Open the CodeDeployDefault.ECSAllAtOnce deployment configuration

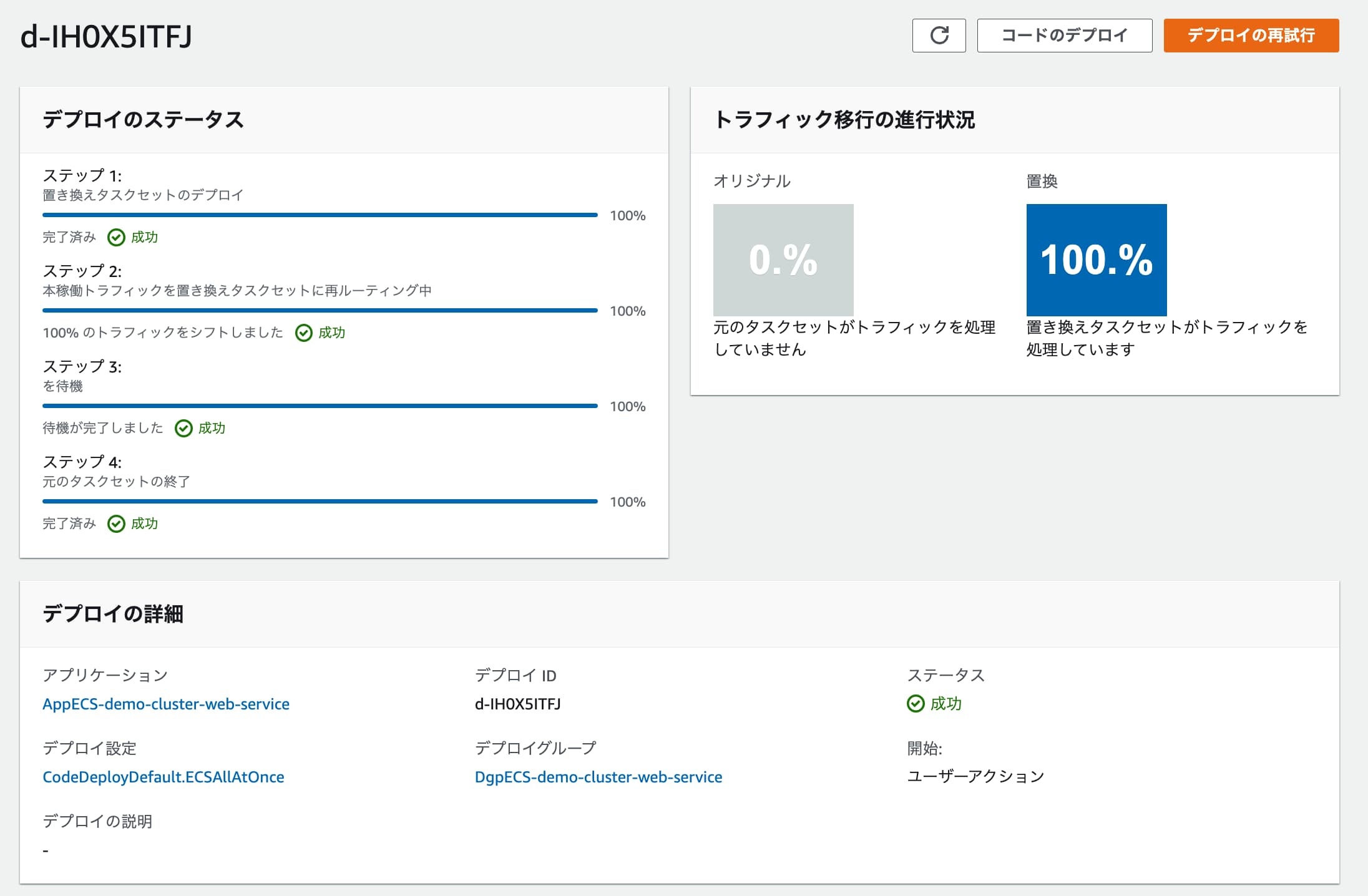163,777
